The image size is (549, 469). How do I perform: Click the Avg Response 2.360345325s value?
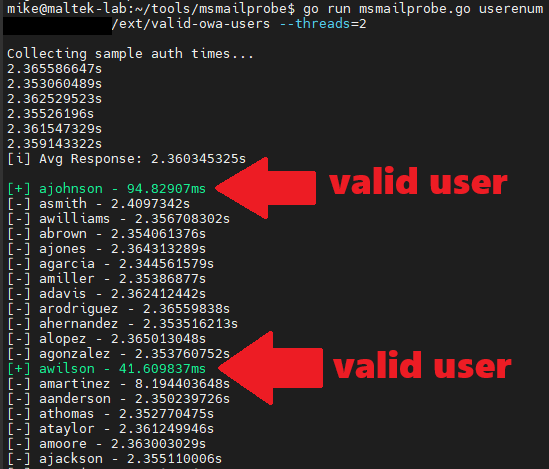tap(198, 159)
